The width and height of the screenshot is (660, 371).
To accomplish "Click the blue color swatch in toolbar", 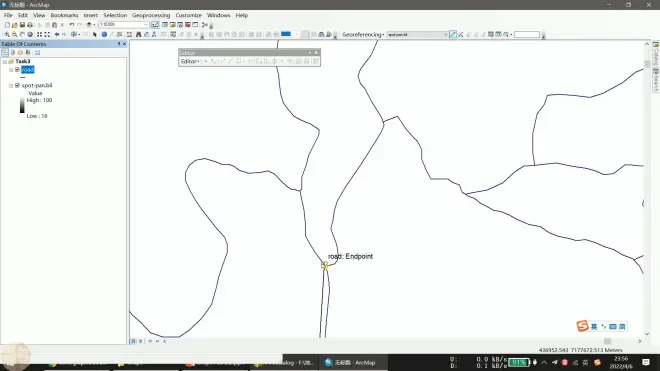I will [286, 34].
